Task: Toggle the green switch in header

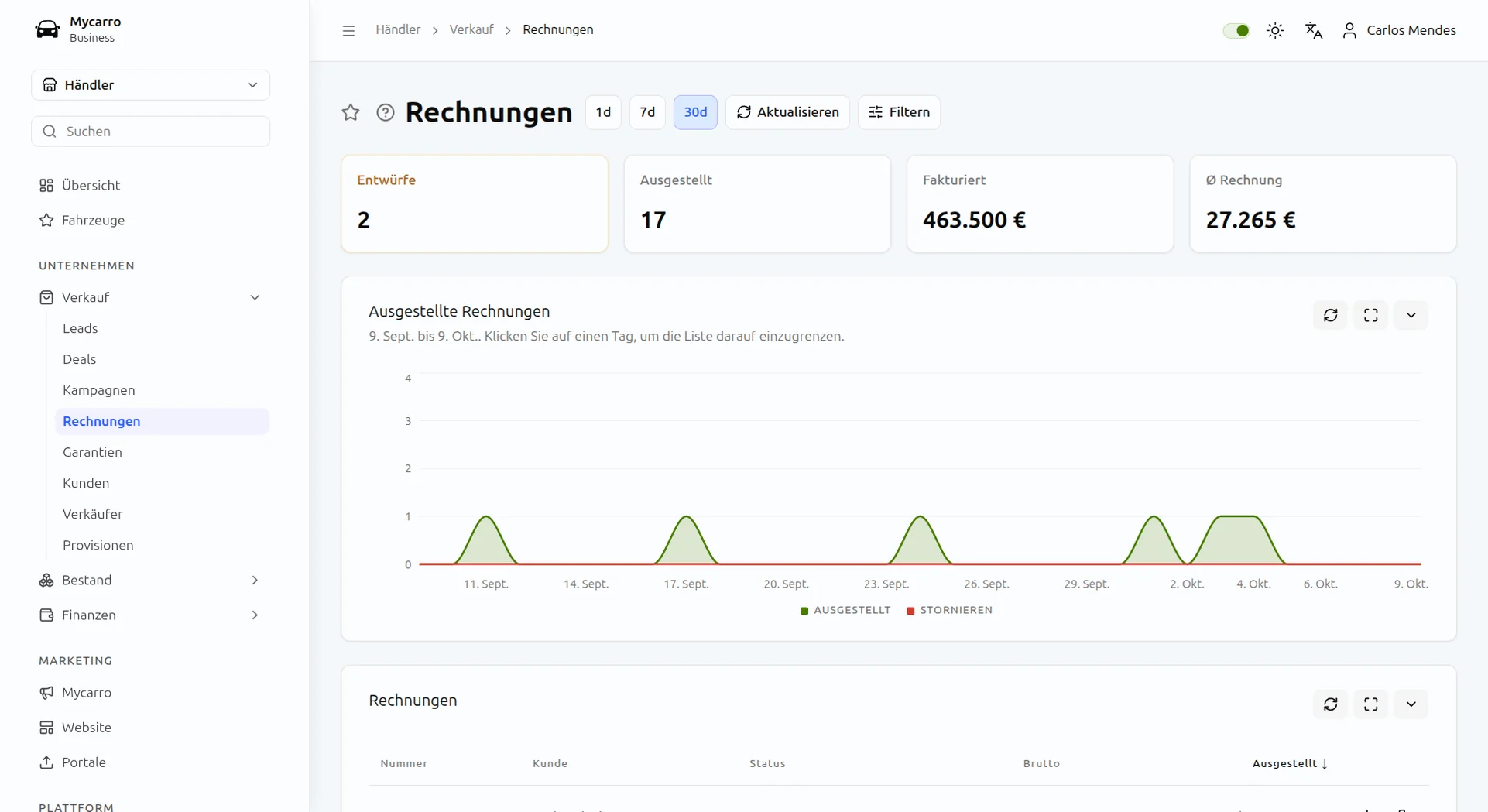Action: click(x=1236, y=30)
